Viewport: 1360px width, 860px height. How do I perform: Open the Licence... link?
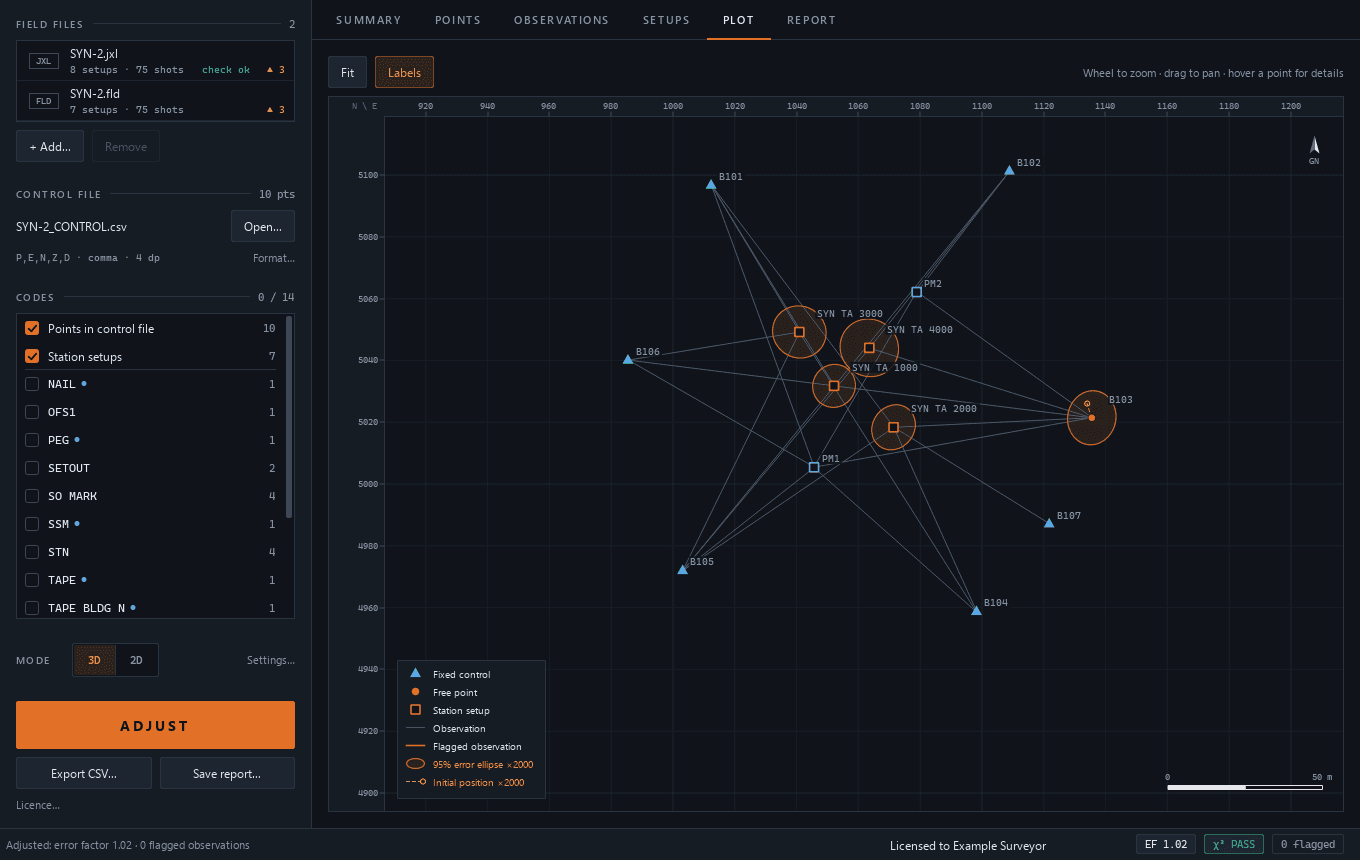[38, 805]
